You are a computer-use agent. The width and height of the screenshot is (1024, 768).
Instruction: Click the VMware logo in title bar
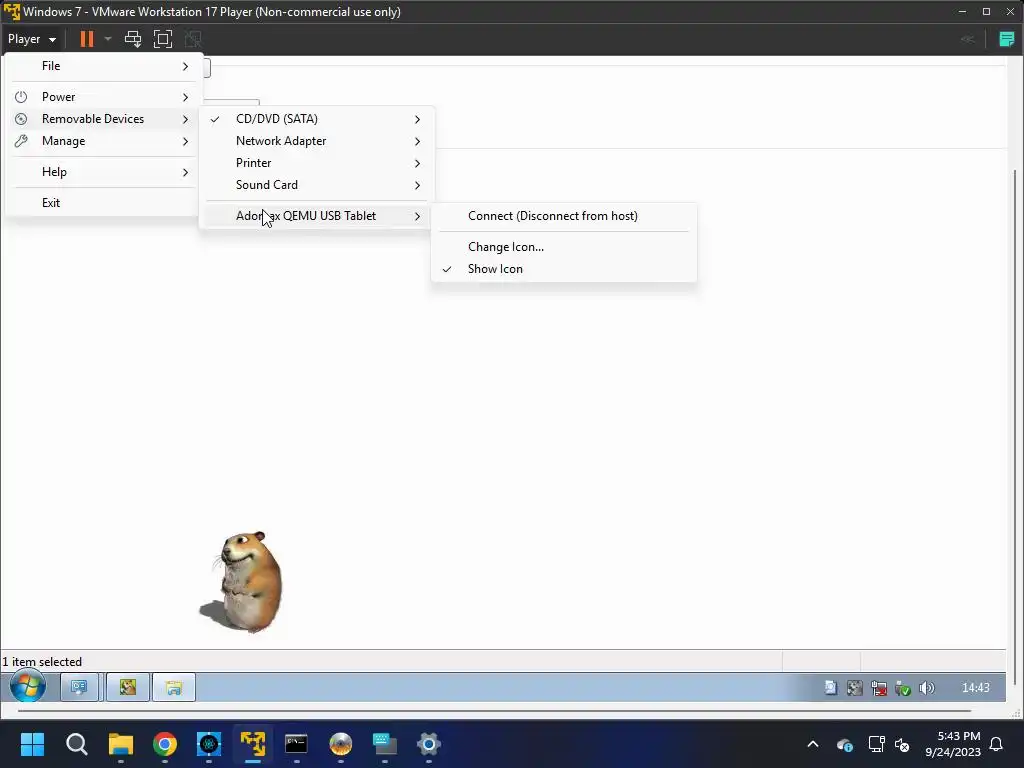pyautogui.click(x=12, y=12)
